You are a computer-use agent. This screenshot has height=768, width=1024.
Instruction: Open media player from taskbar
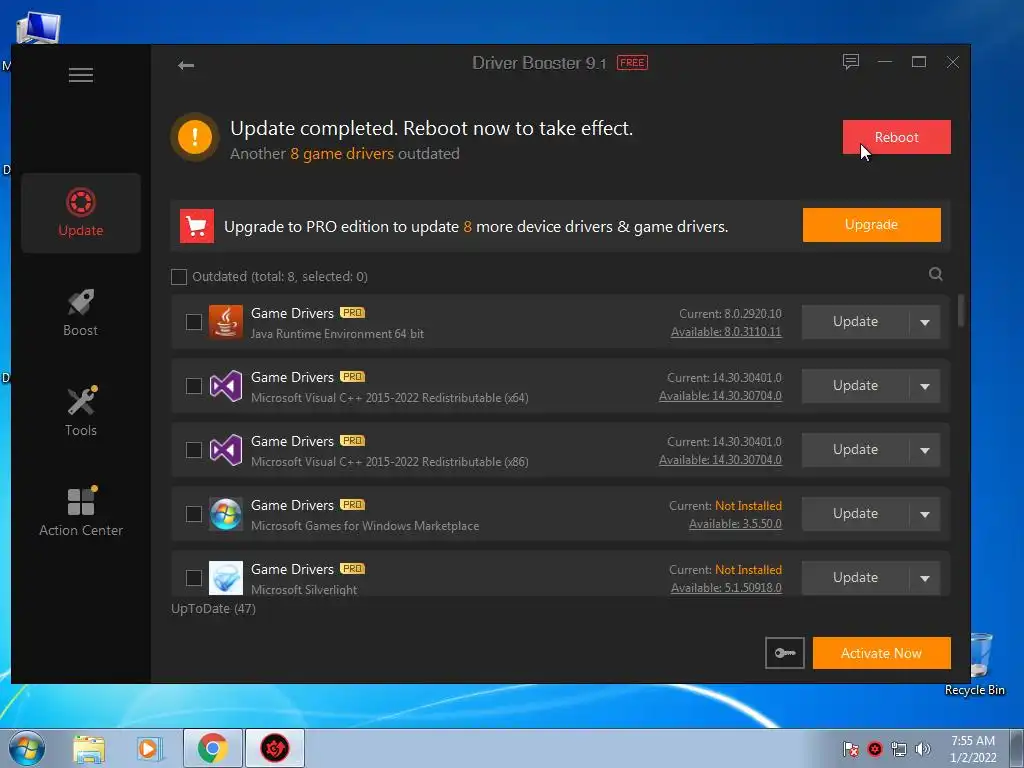(x=150, y=748)
